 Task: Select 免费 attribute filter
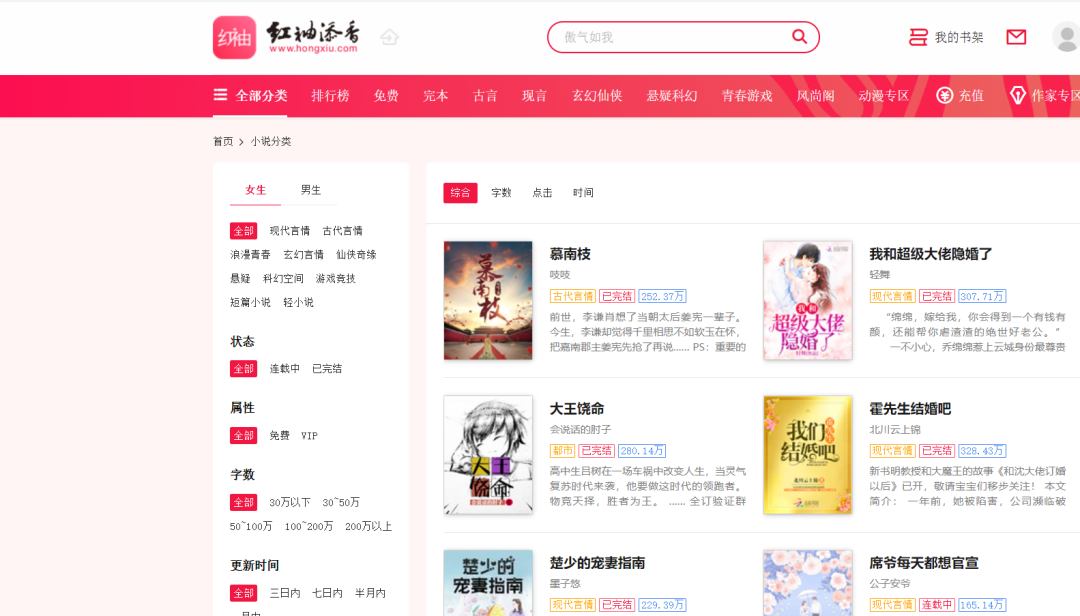[279, 435]
